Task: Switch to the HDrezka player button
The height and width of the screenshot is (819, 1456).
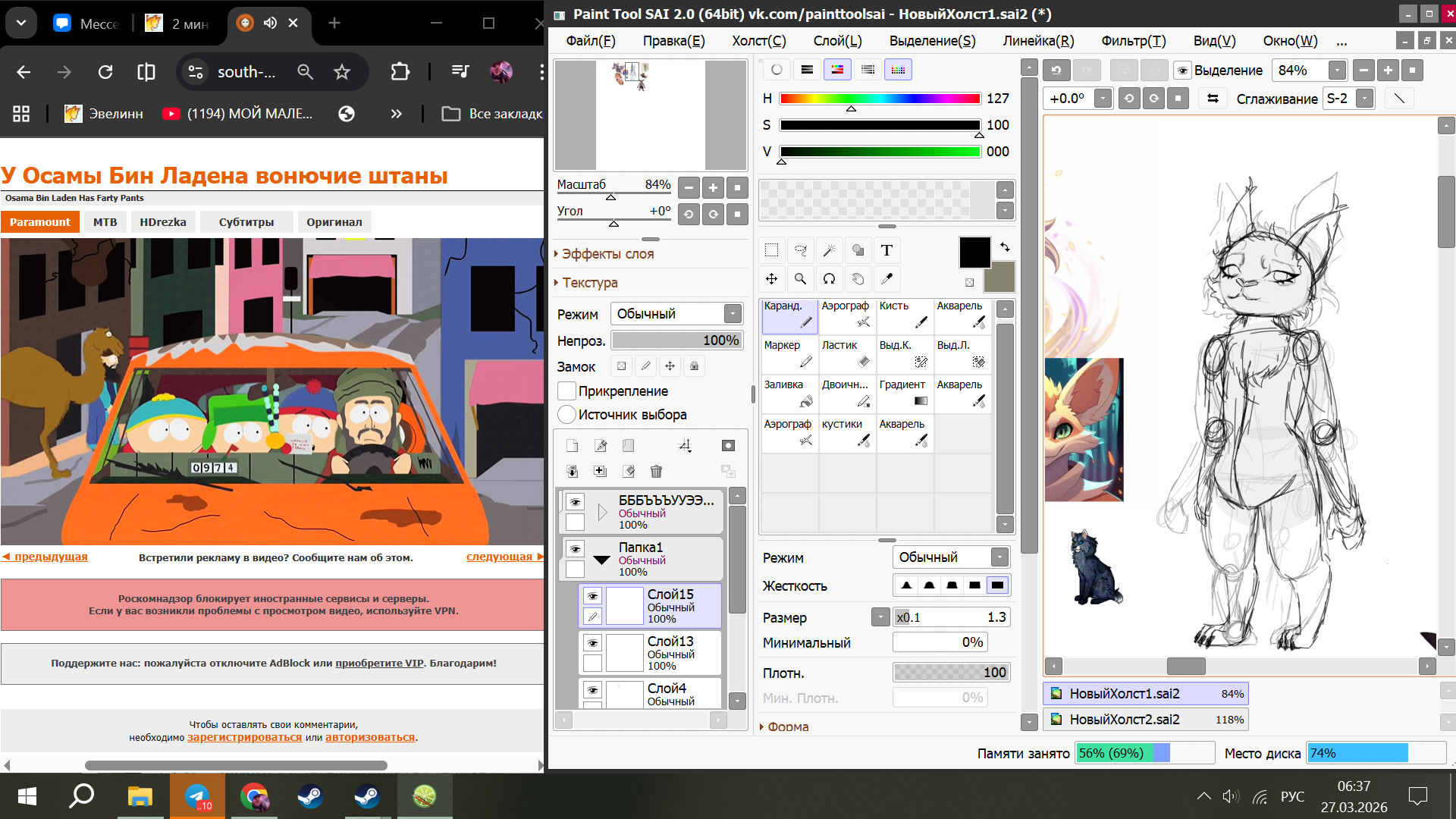Action: pyautogui.click(x=163, y=222)
